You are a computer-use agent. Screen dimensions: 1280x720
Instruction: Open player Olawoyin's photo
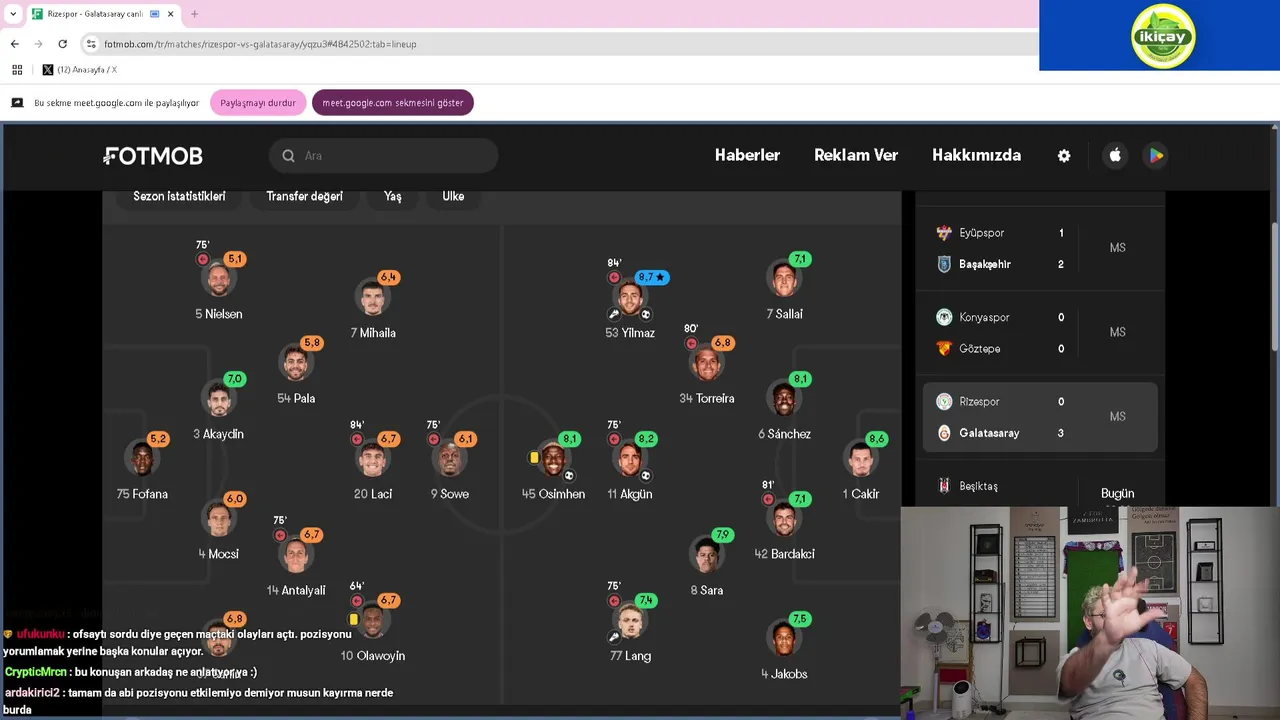coord(373,621)
